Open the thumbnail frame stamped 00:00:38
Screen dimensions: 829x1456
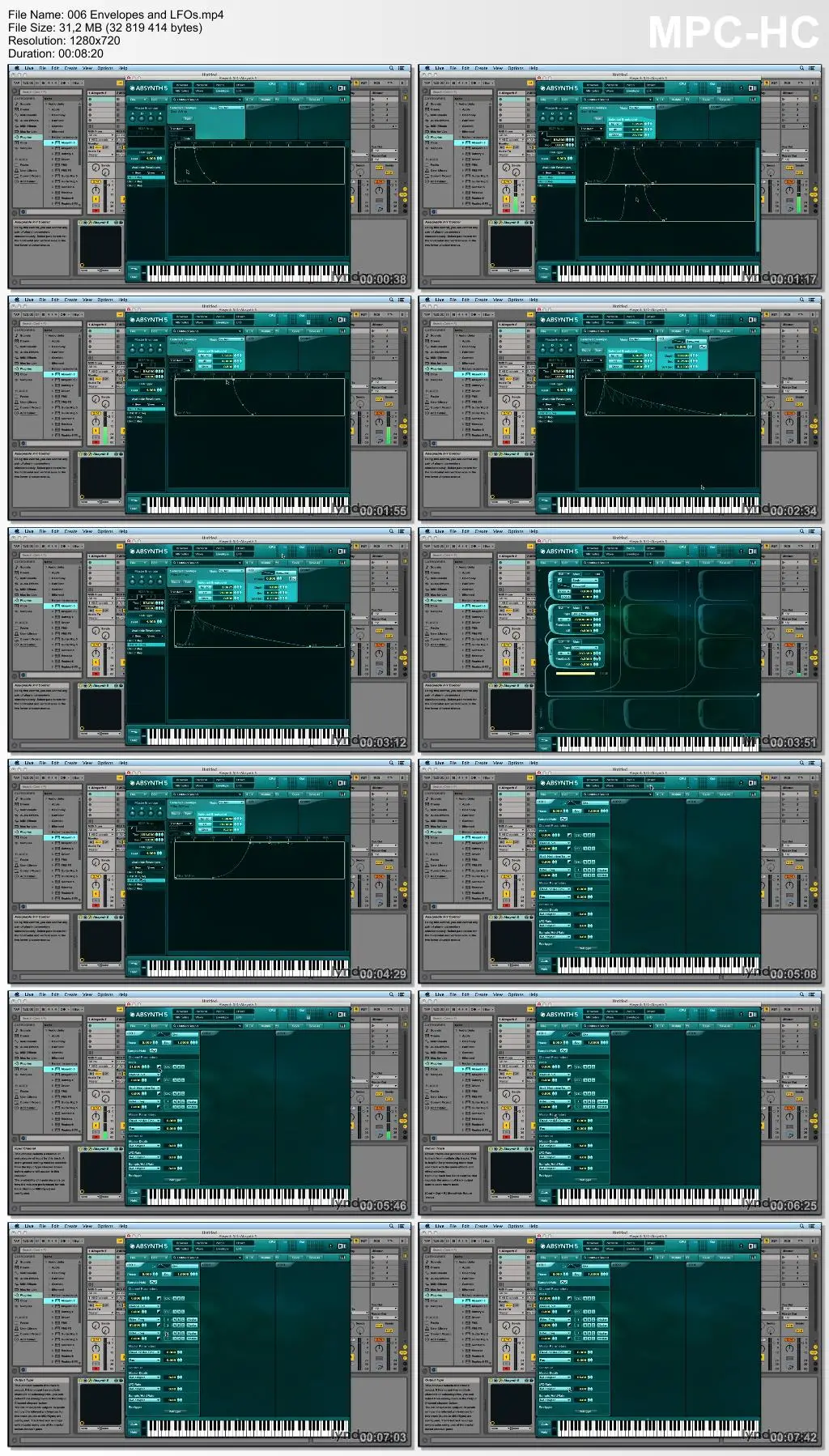click(210, 177)
